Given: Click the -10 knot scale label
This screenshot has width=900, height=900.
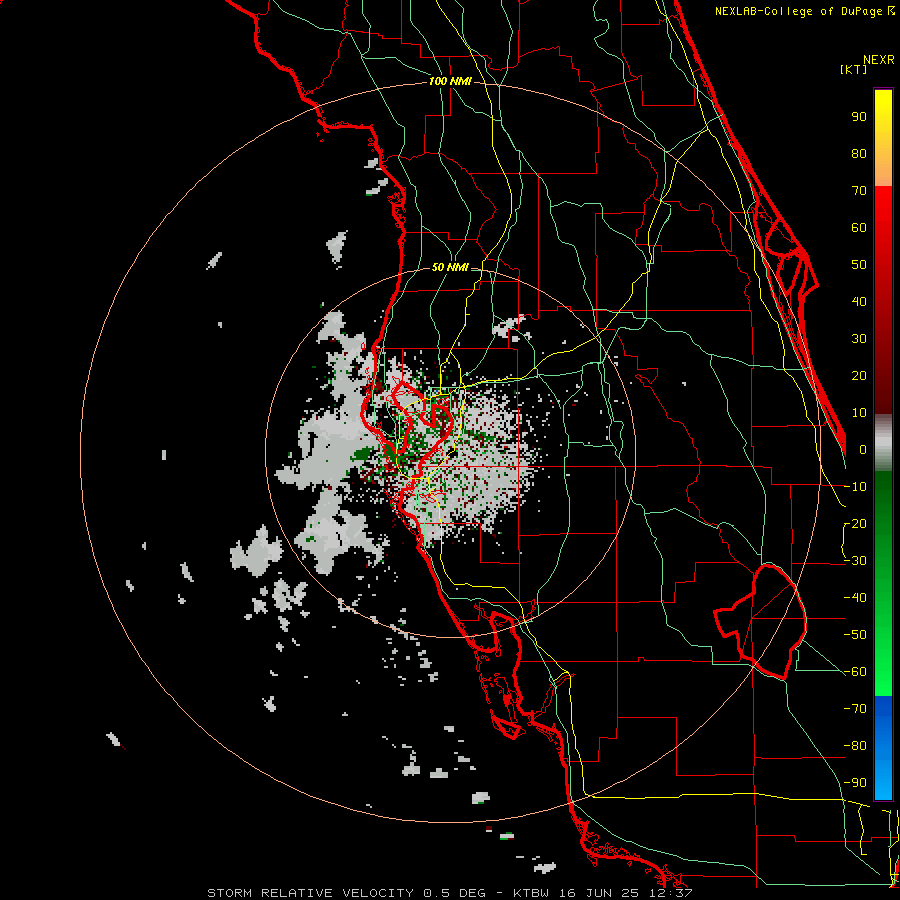Looking at the screenshot, I should point(856,487).
